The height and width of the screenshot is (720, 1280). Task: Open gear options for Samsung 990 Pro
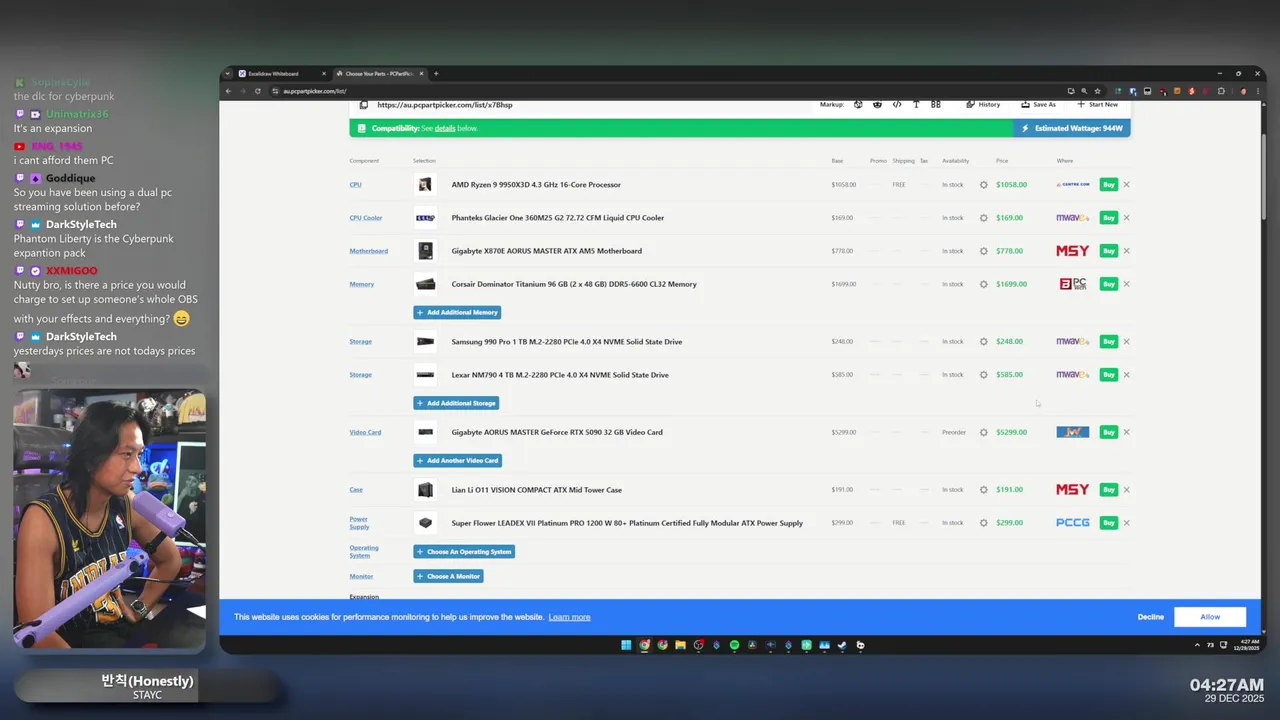point(983,342)
